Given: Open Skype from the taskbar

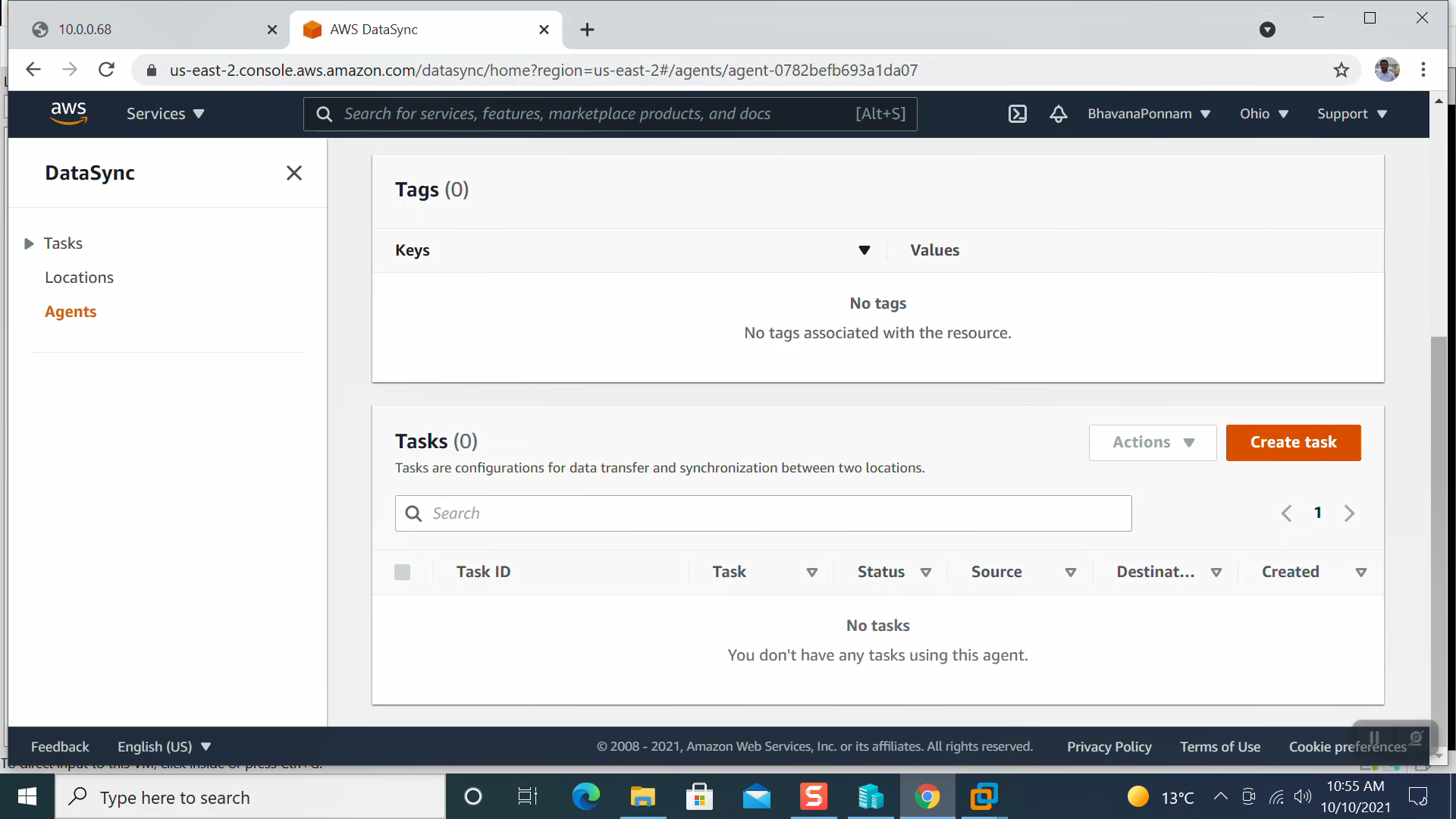Looking at the screenshot, I should tap(813, 796).
